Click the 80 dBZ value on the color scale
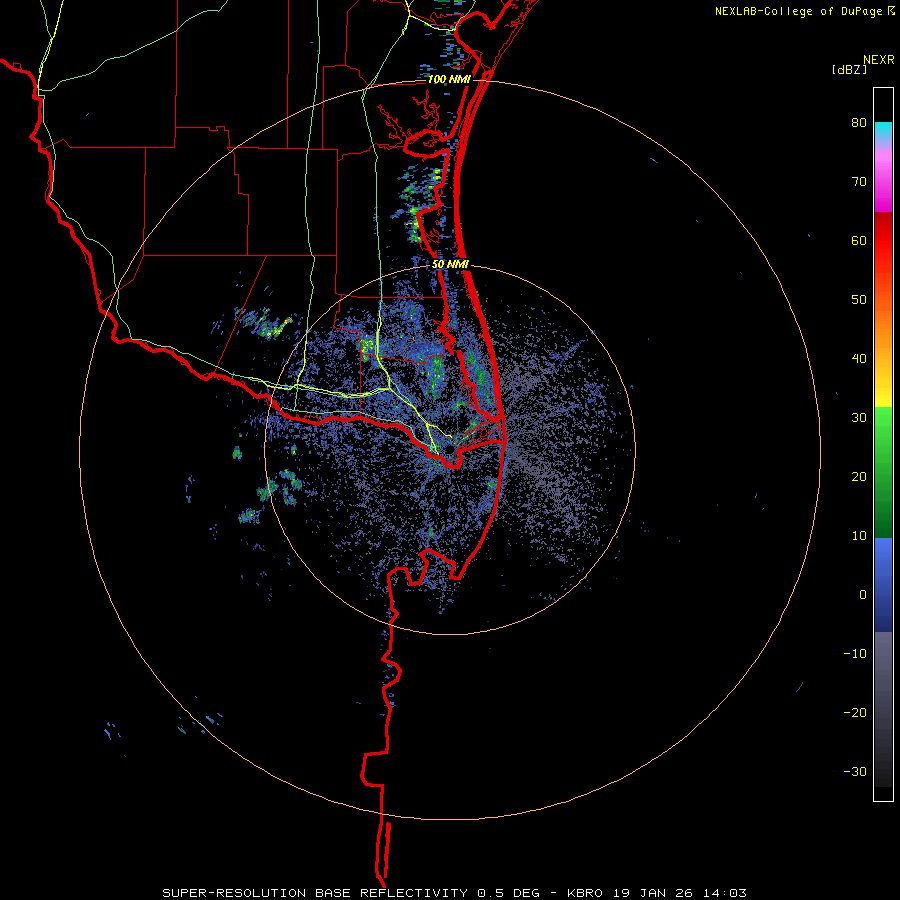Viewport: 900px width, 900px height. tap(859, 123)
